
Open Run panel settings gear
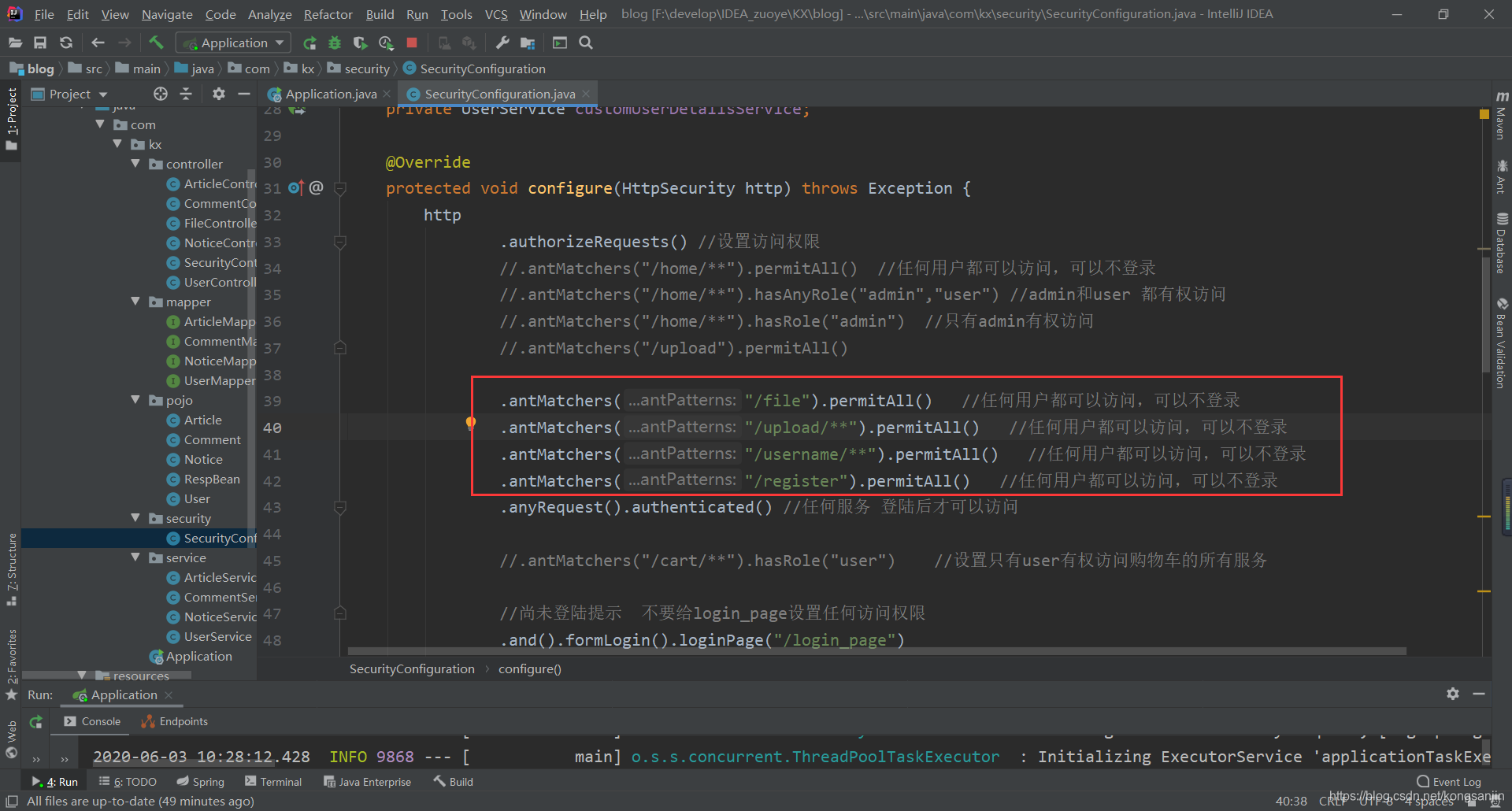[1453, 694]
